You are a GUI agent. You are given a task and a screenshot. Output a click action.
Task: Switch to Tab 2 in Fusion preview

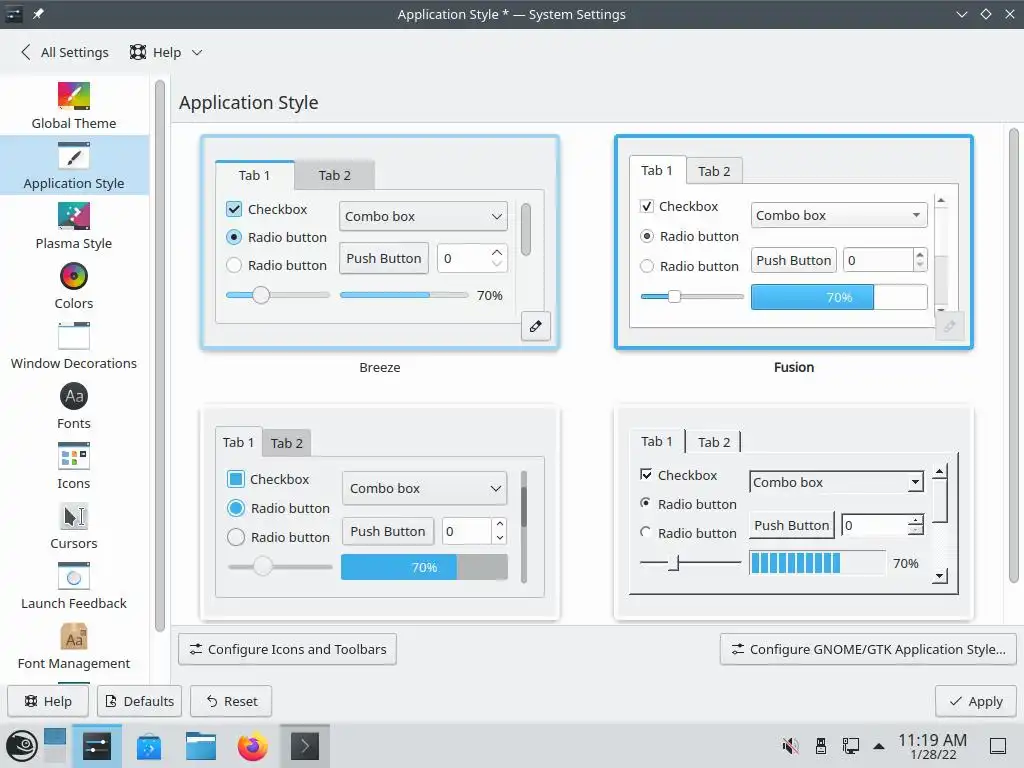(714, 171)
